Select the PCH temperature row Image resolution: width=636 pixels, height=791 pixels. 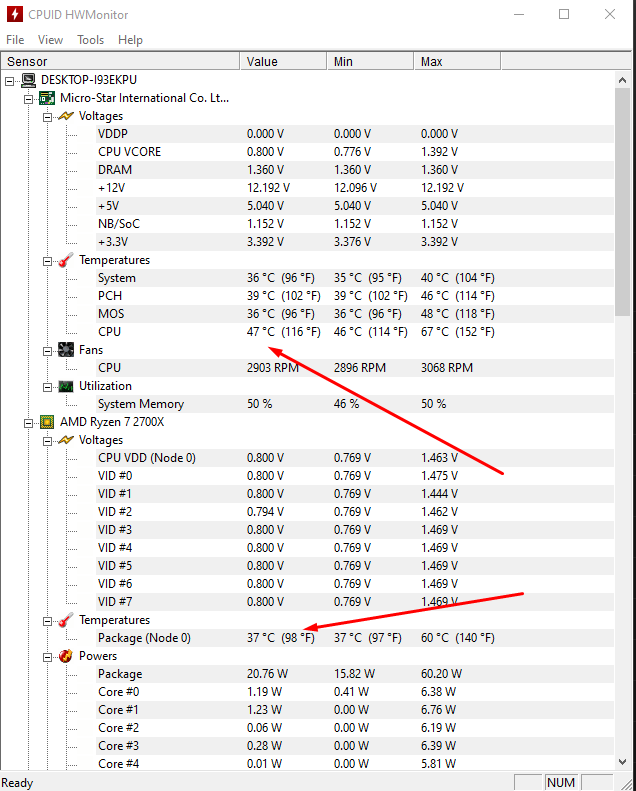click(355, 296)
